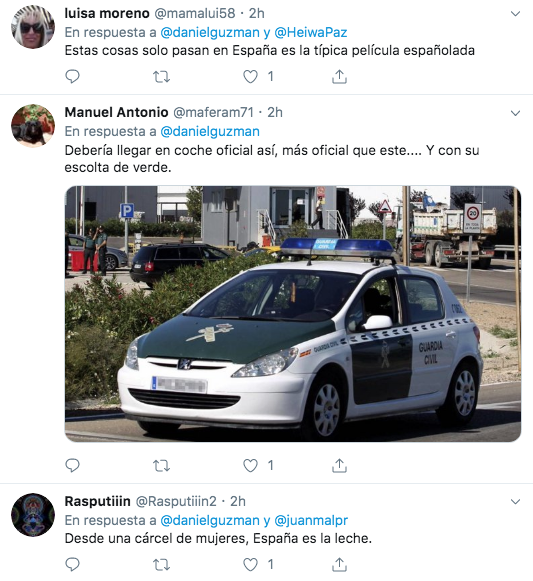This screenshot has height=581, width=533.
Task: Open the @juanmalpr mention link
Action: (x=311, y=521)
